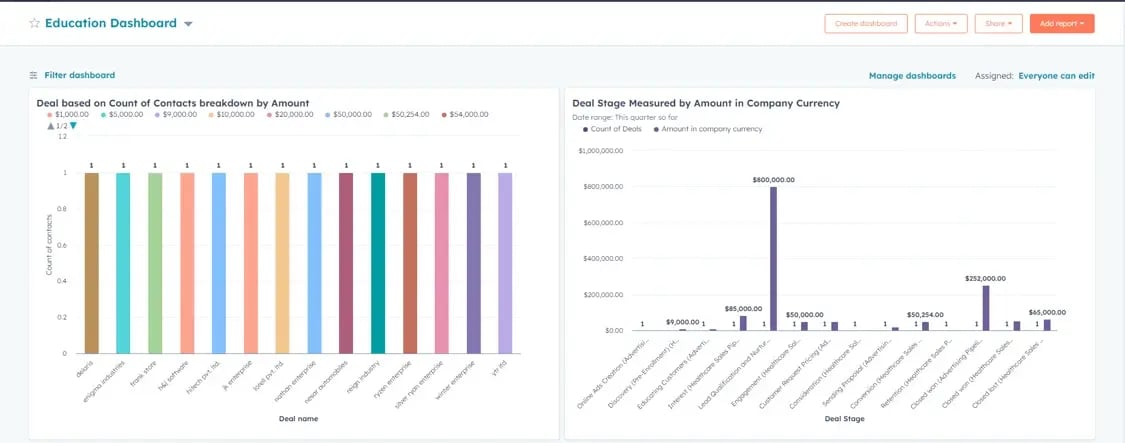Click Everyone can edit permission link
The width and height of the screenshot is (1125, 443).
[x=1056, y=75]
